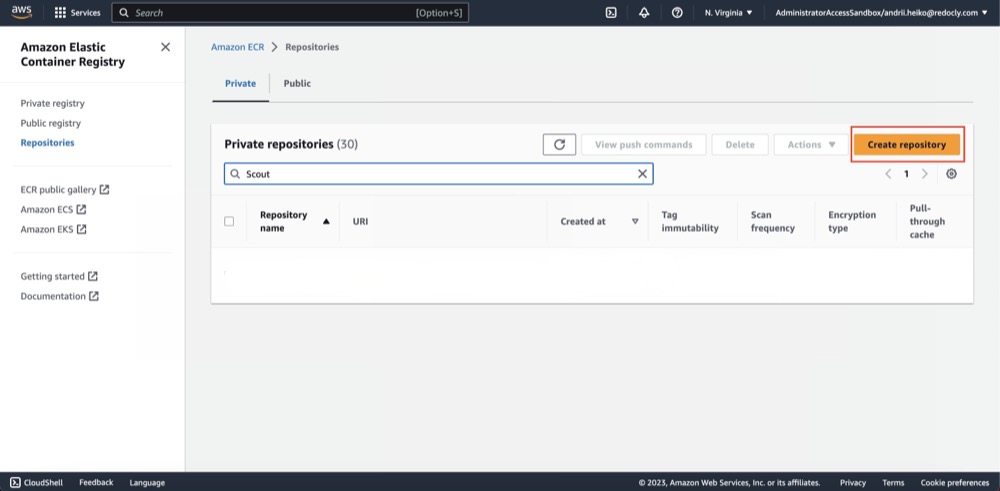This screenshot has height=491, width=1000.
Task: Open Private registry in sidebar
Action: coord(52,103)
